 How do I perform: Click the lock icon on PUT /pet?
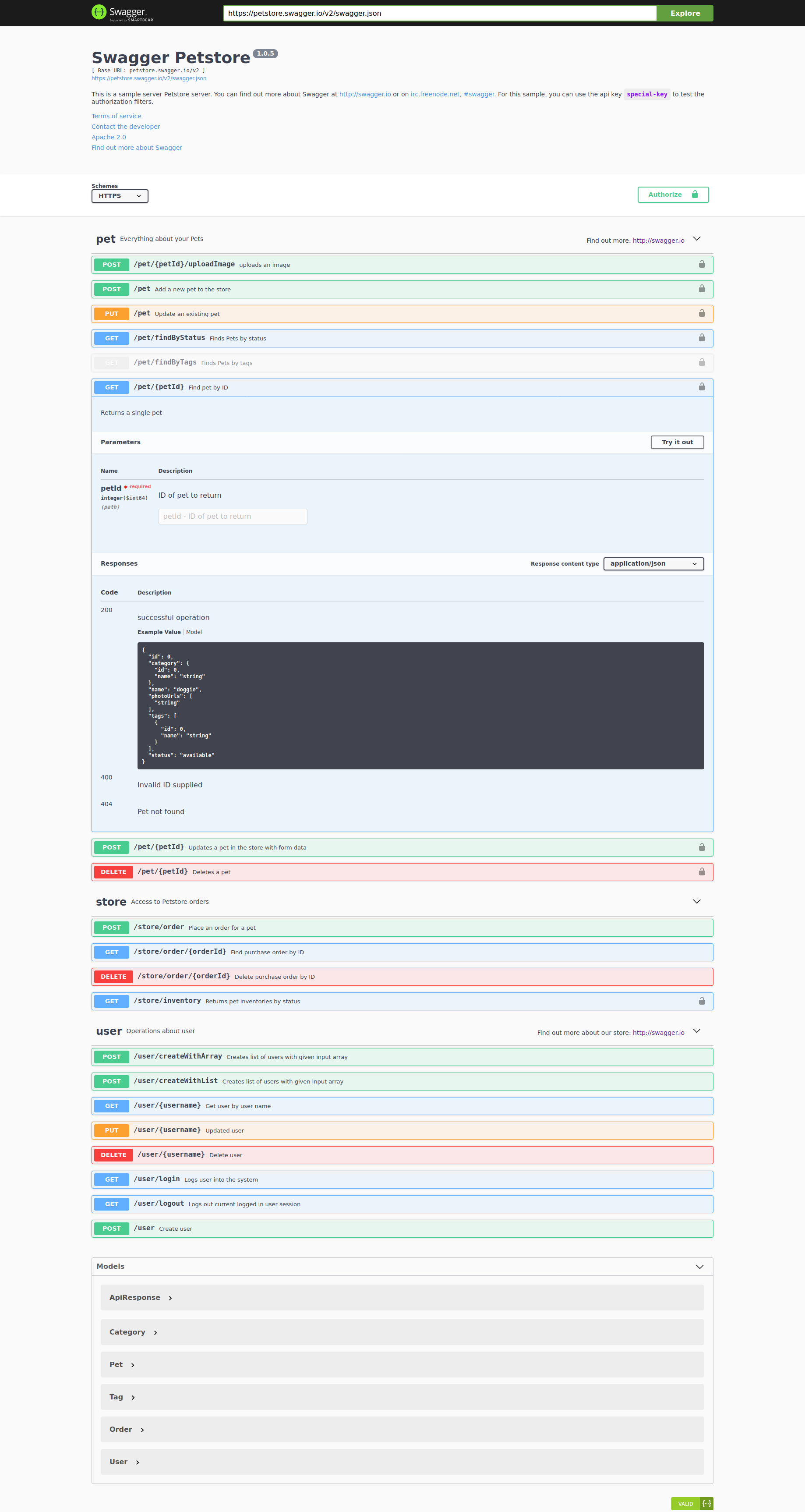coord(702,313)
